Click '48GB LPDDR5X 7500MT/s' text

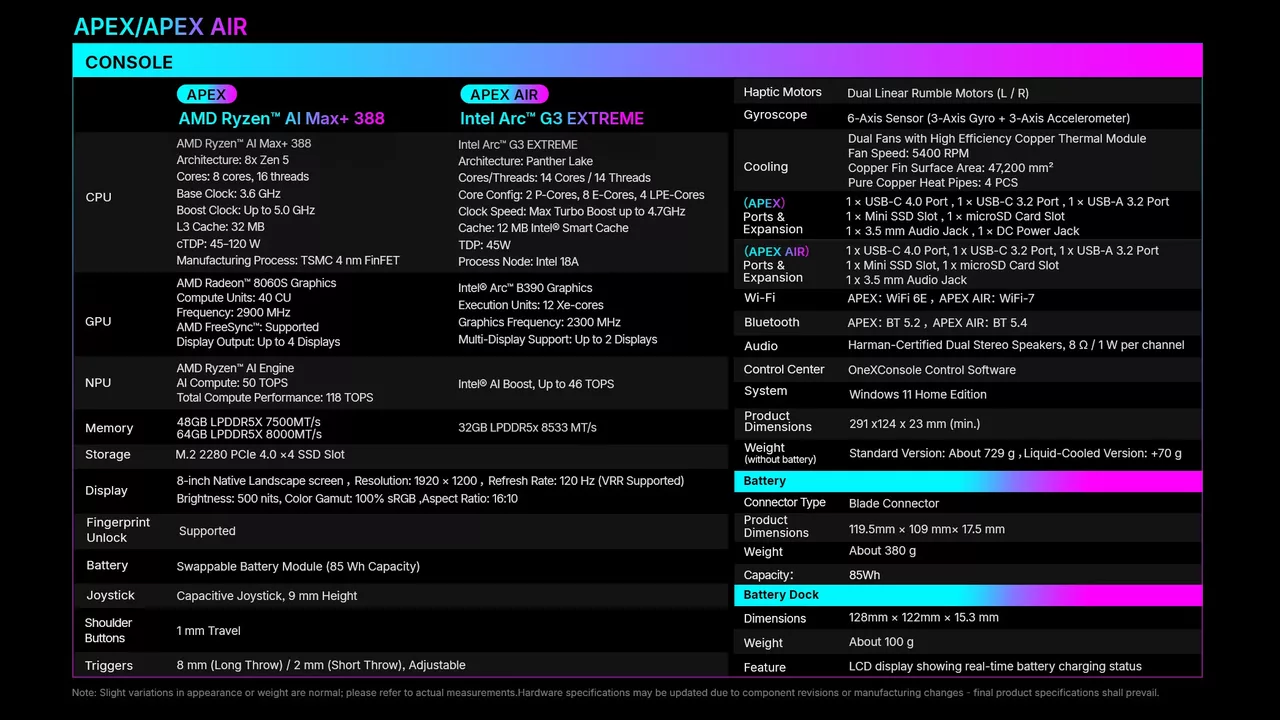[x=249, y=421]
